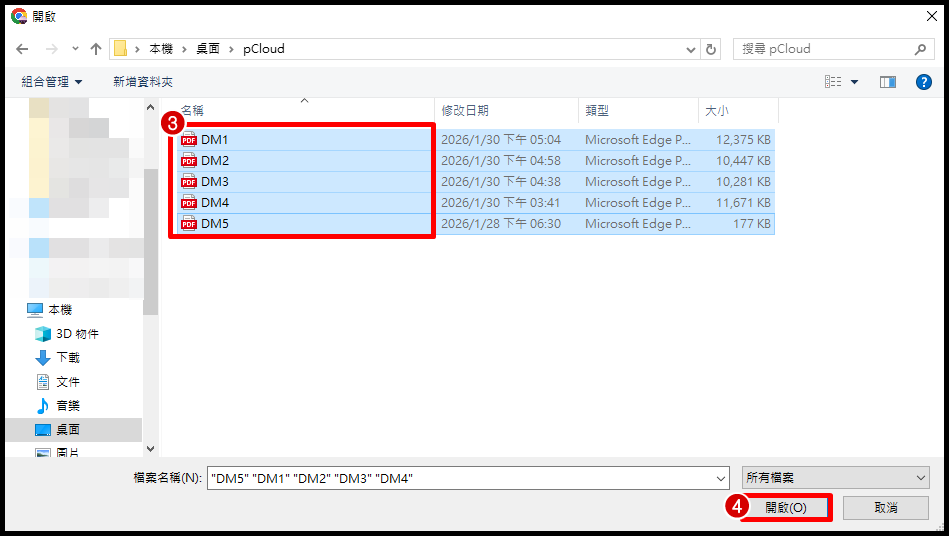Image resolution: width=949 pixels, height=536 pixels.
Task: Change view layout icon
Action: coord(833,82)
